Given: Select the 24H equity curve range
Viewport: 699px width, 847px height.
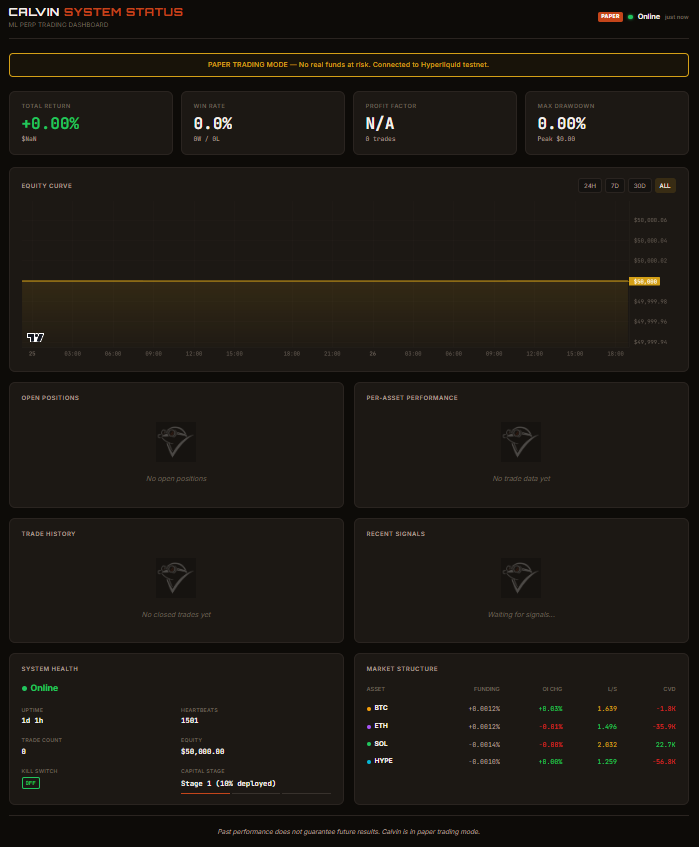Looking at the screenshot, I should coord(590,186).
